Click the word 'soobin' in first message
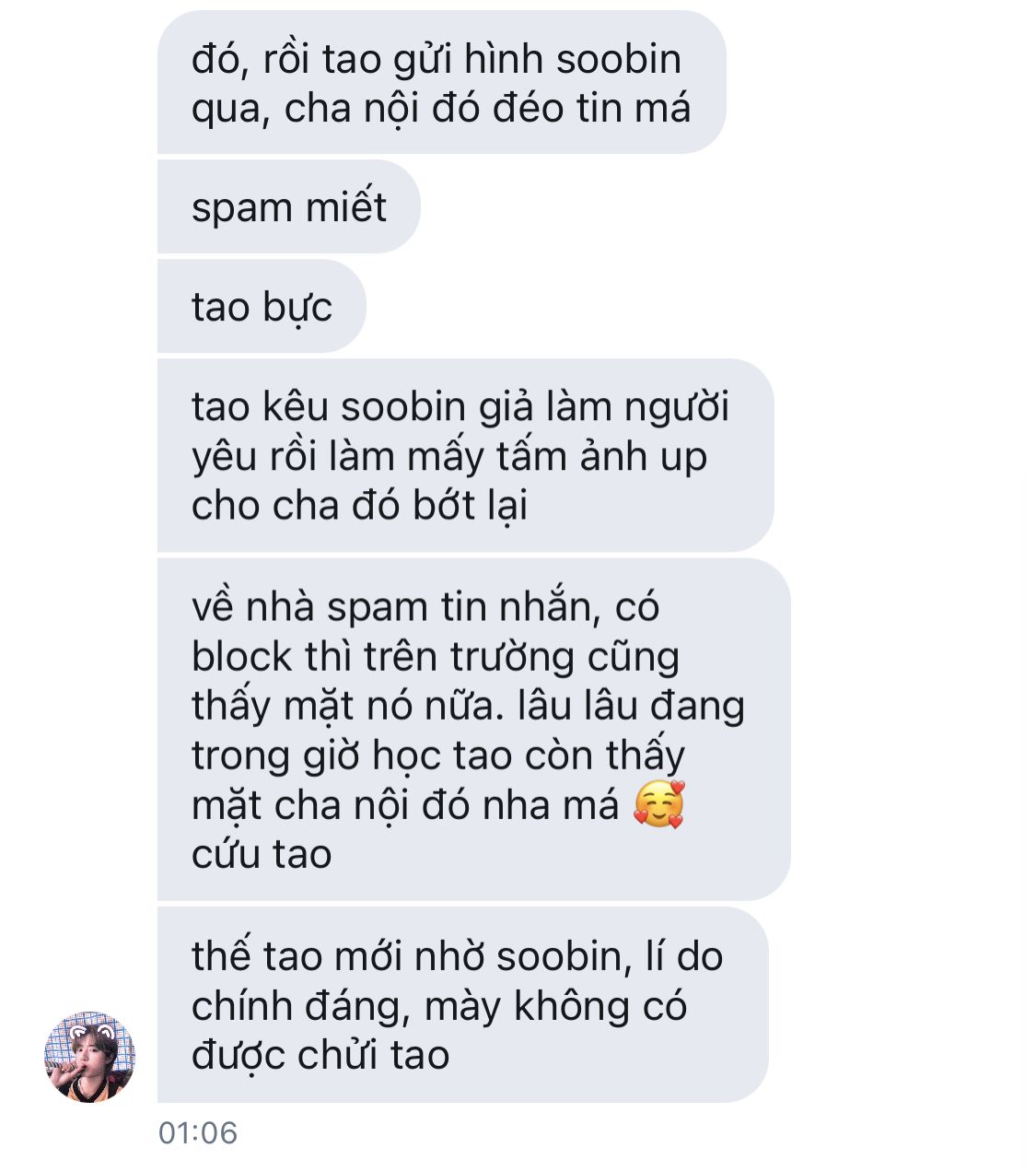The image size is (1036, 1171). [619, 59]
